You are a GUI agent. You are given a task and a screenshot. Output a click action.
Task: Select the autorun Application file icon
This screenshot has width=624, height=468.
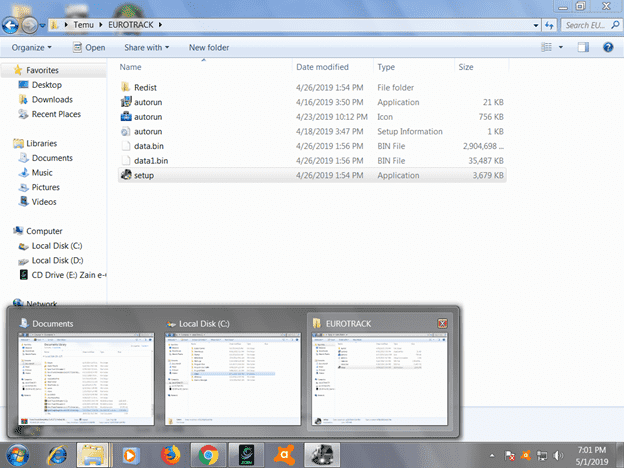pyautogui.click(x=126, y=102)
